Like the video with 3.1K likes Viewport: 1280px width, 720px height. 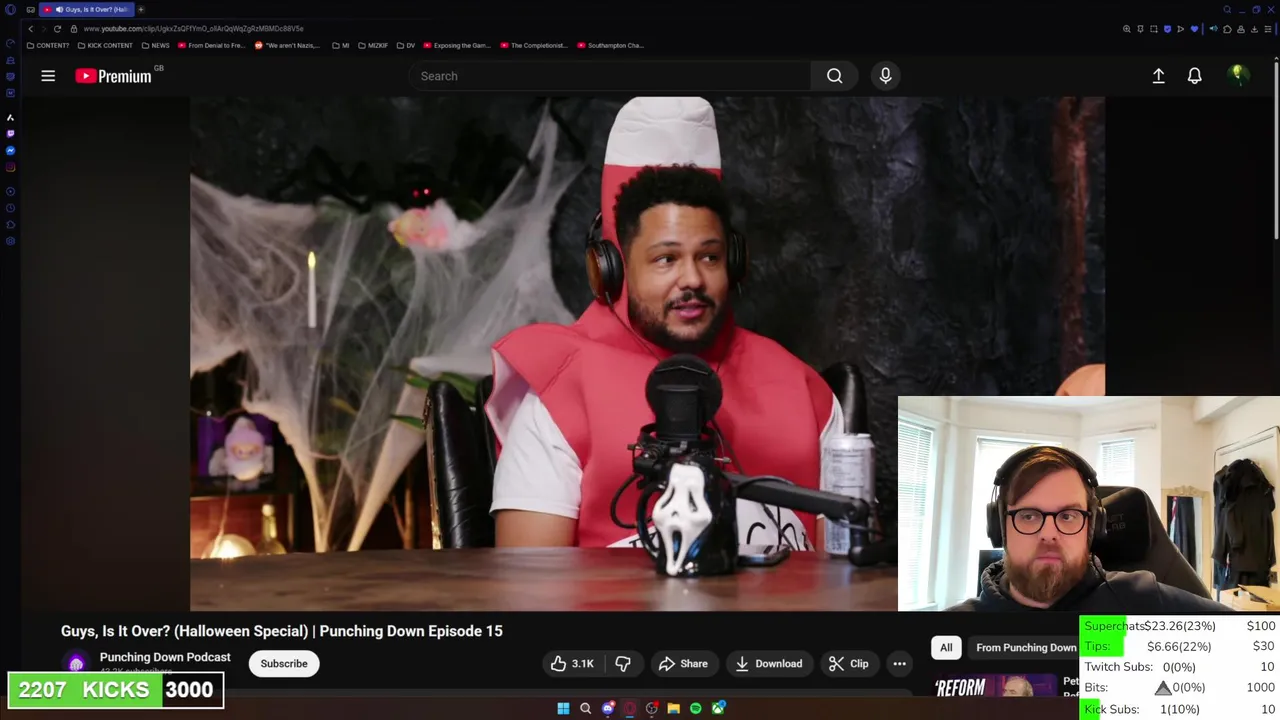[572, 664]
